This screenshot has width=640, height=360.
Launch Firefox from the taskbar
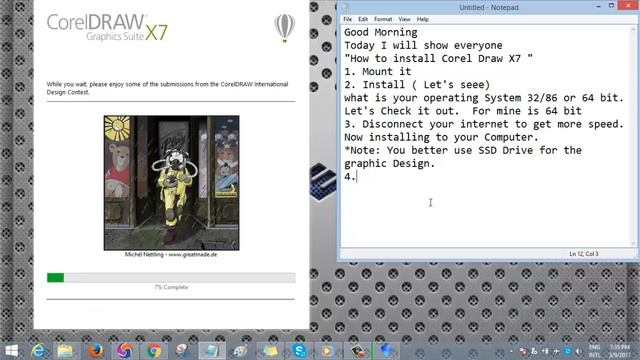click(x=96, y=351)
